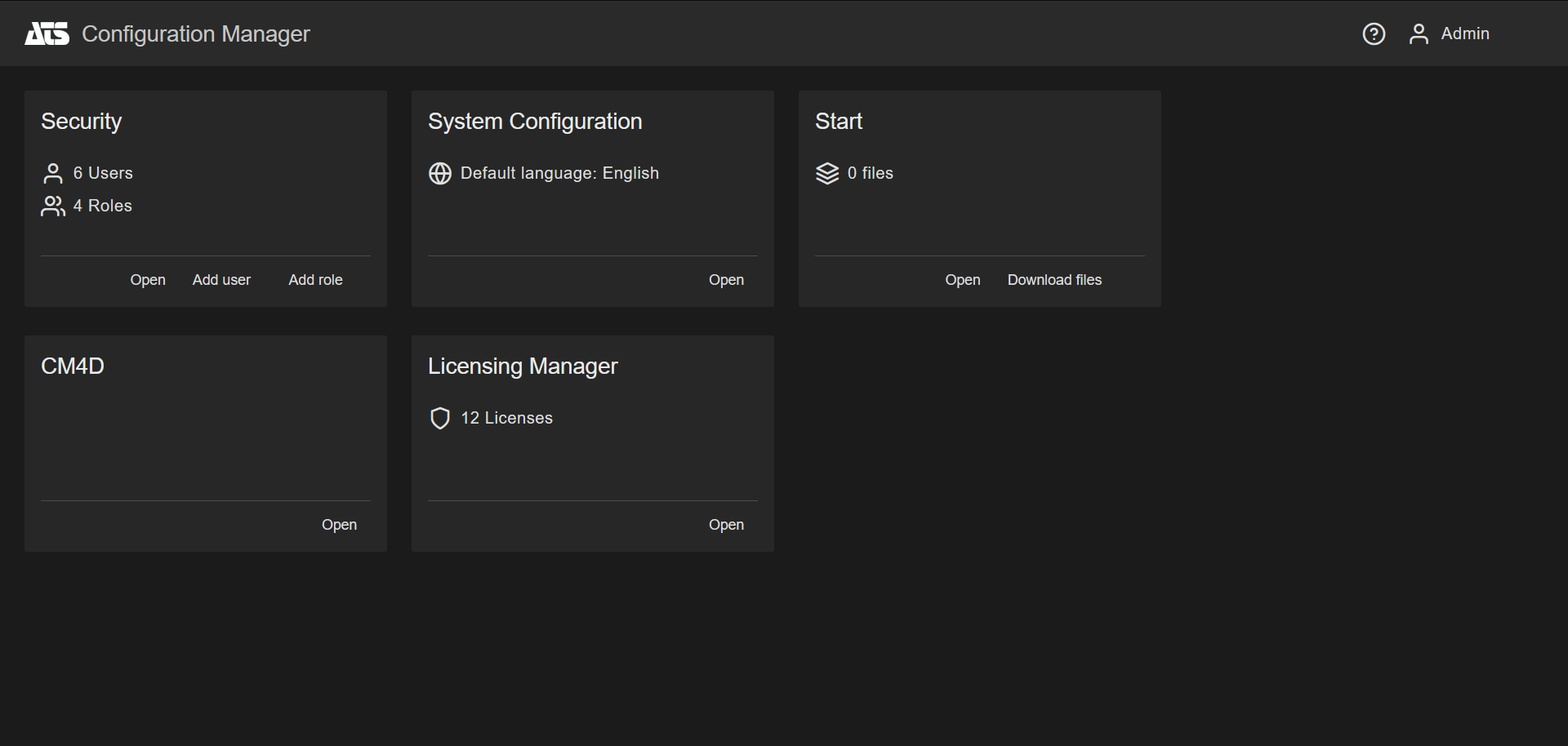Open the Start module

(x=962, y=280)
